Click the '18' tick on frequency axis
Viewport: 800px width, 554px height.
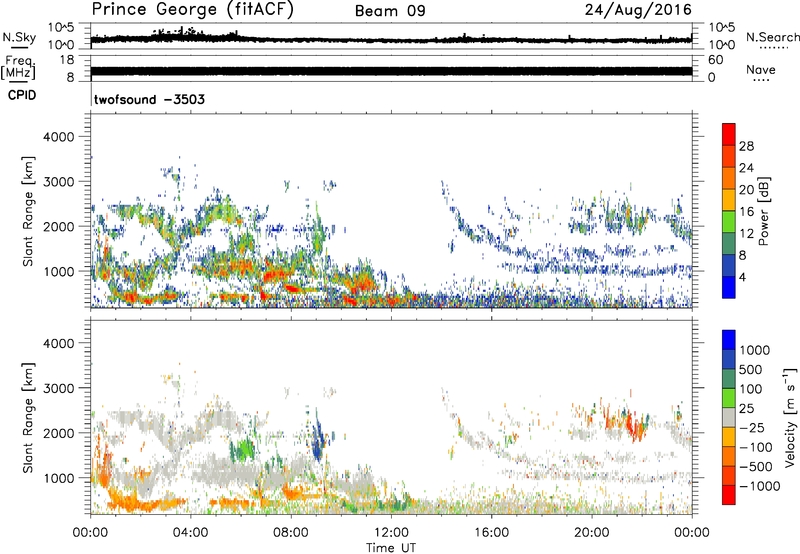66,60
